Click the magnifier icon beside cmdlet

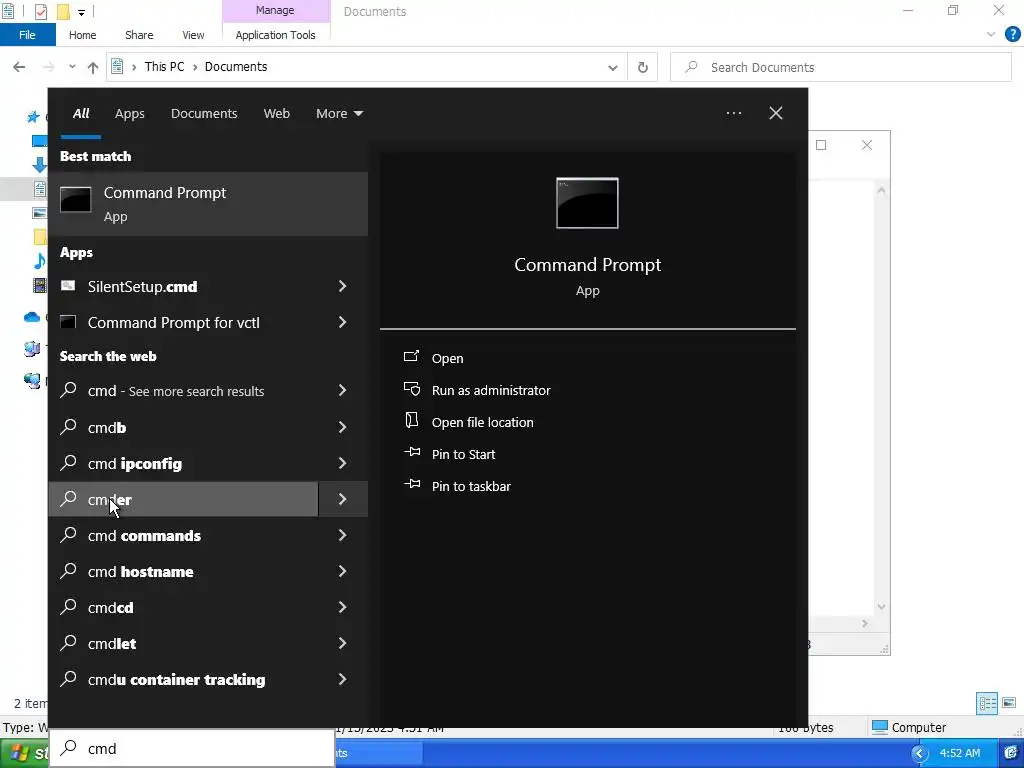coord(68,643)
